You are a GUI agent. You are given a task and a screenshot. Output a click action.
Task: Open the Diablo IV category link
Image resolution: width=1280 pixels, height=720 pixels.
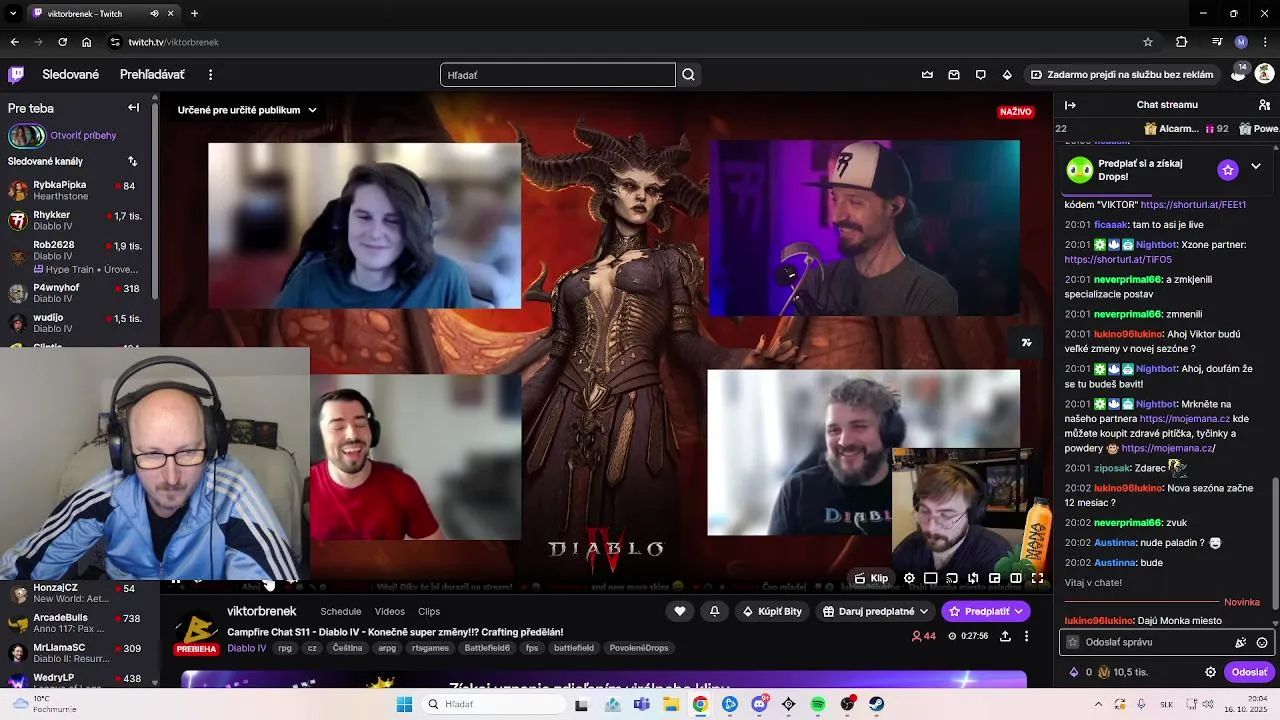click(x=246, y=648)
